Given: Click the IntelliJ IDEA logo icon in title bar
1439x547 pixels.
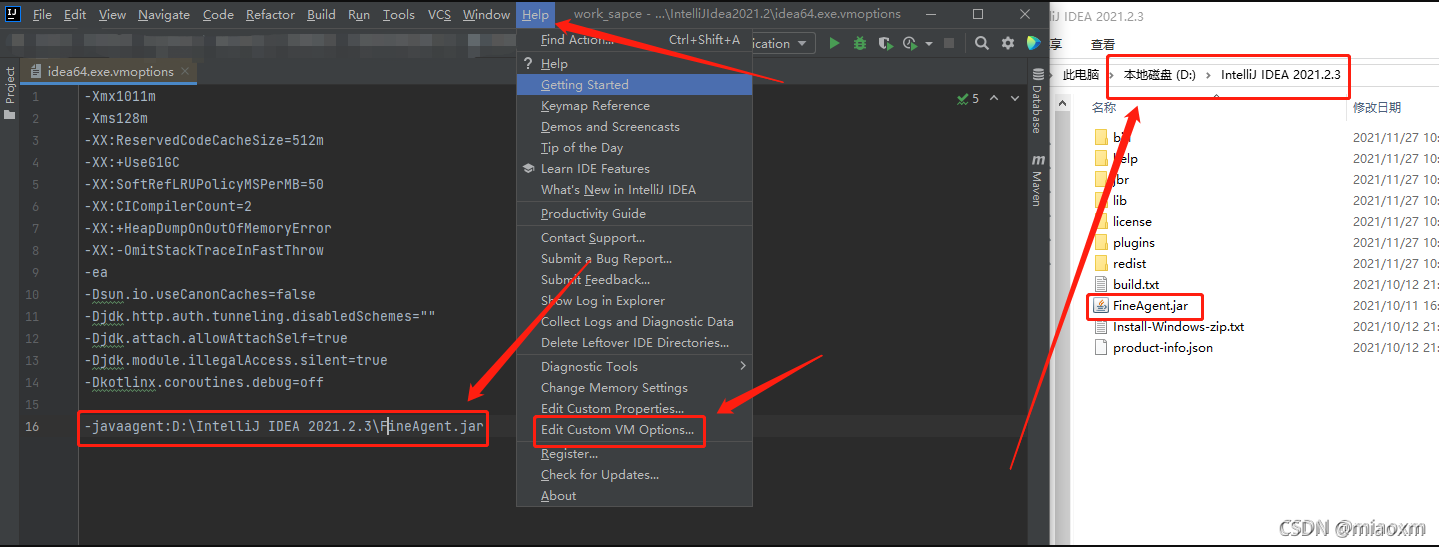Looking at the screenshot, I should point(12,14).
